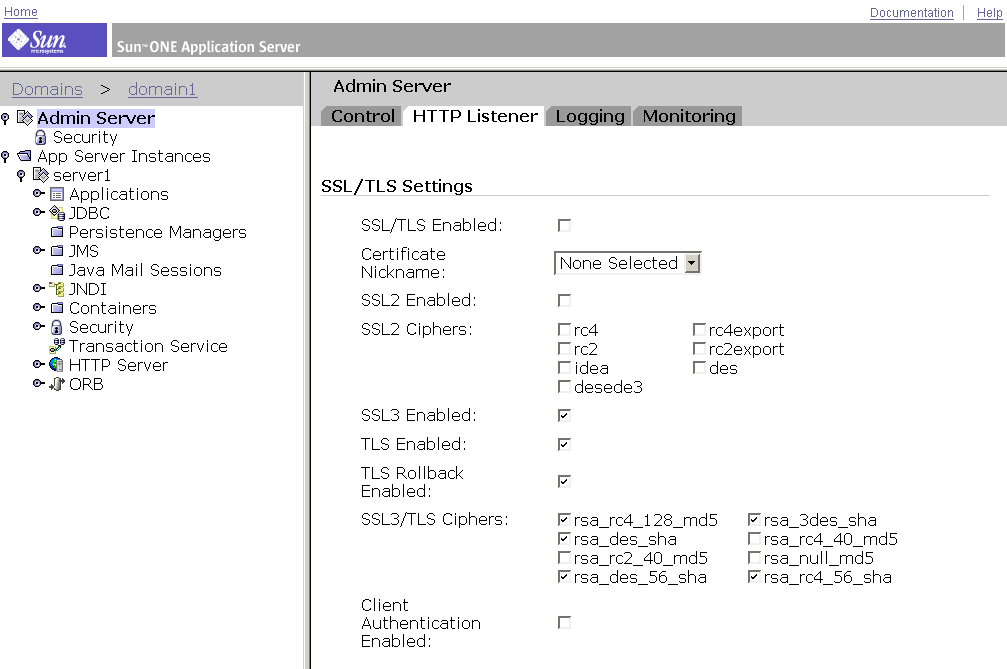
Task: Uncheck the rsa_3des_sha cipher
Action: tap(755, 519)
